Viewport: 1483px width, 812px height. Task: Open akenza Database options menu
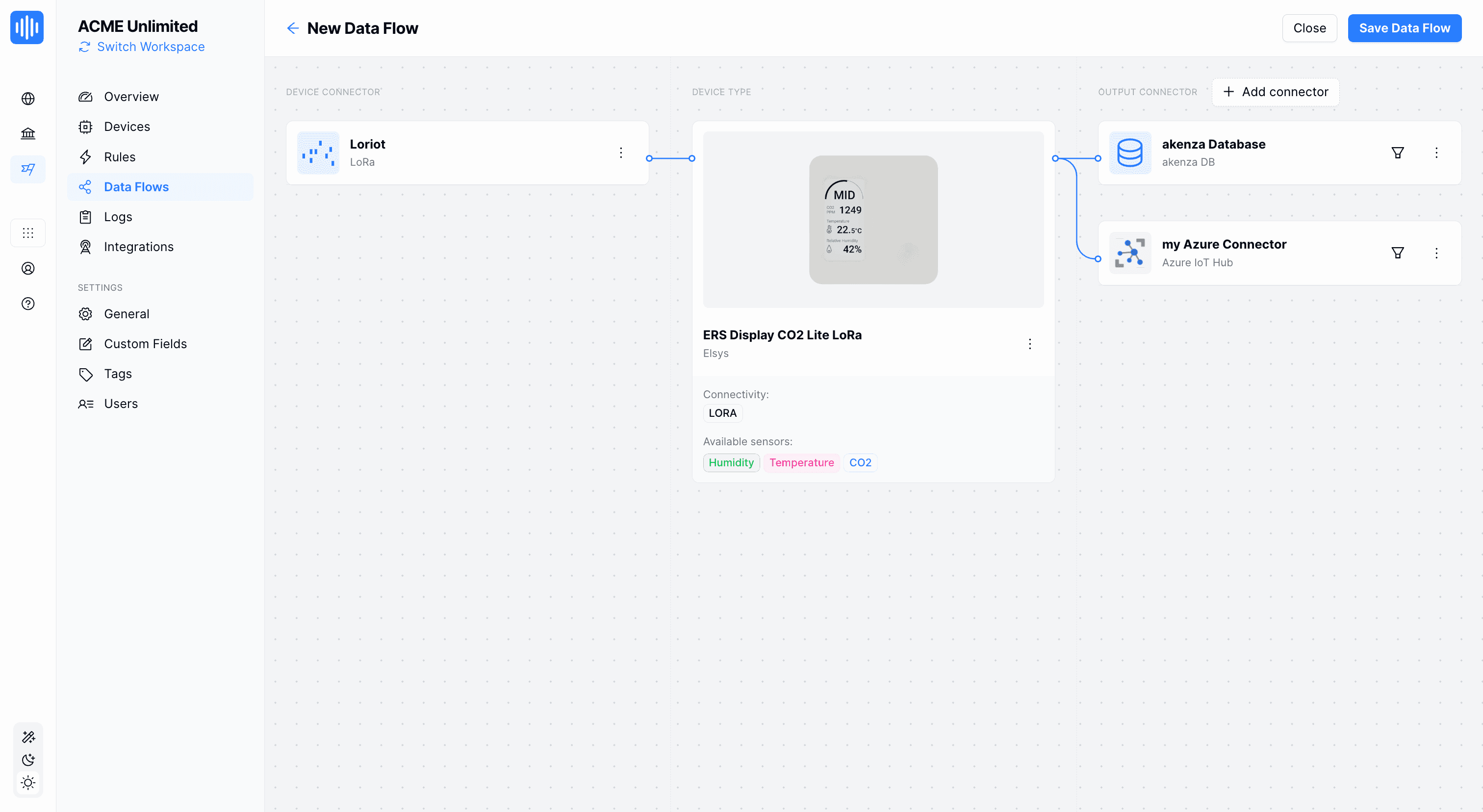[1436, 152]
